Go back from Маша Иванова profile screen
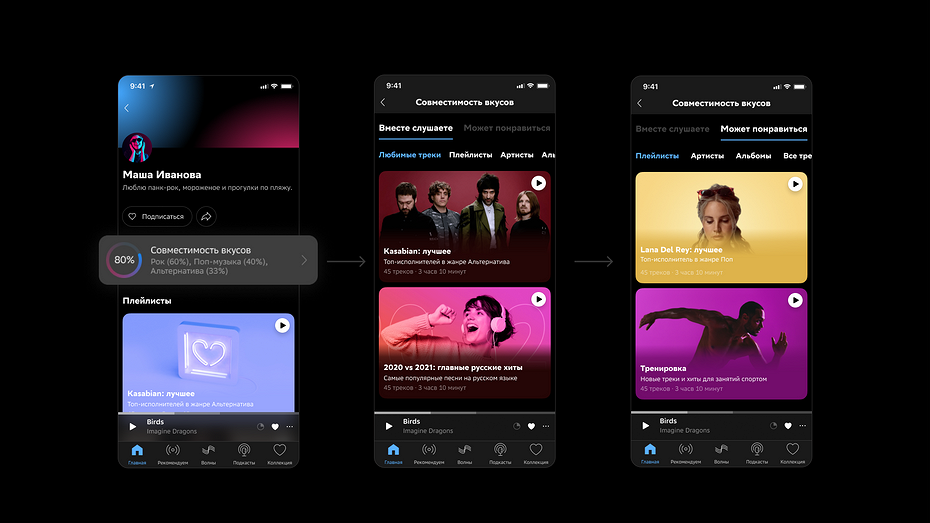The width and height of the screenshot is (930, 523). [x=126, y=108]
